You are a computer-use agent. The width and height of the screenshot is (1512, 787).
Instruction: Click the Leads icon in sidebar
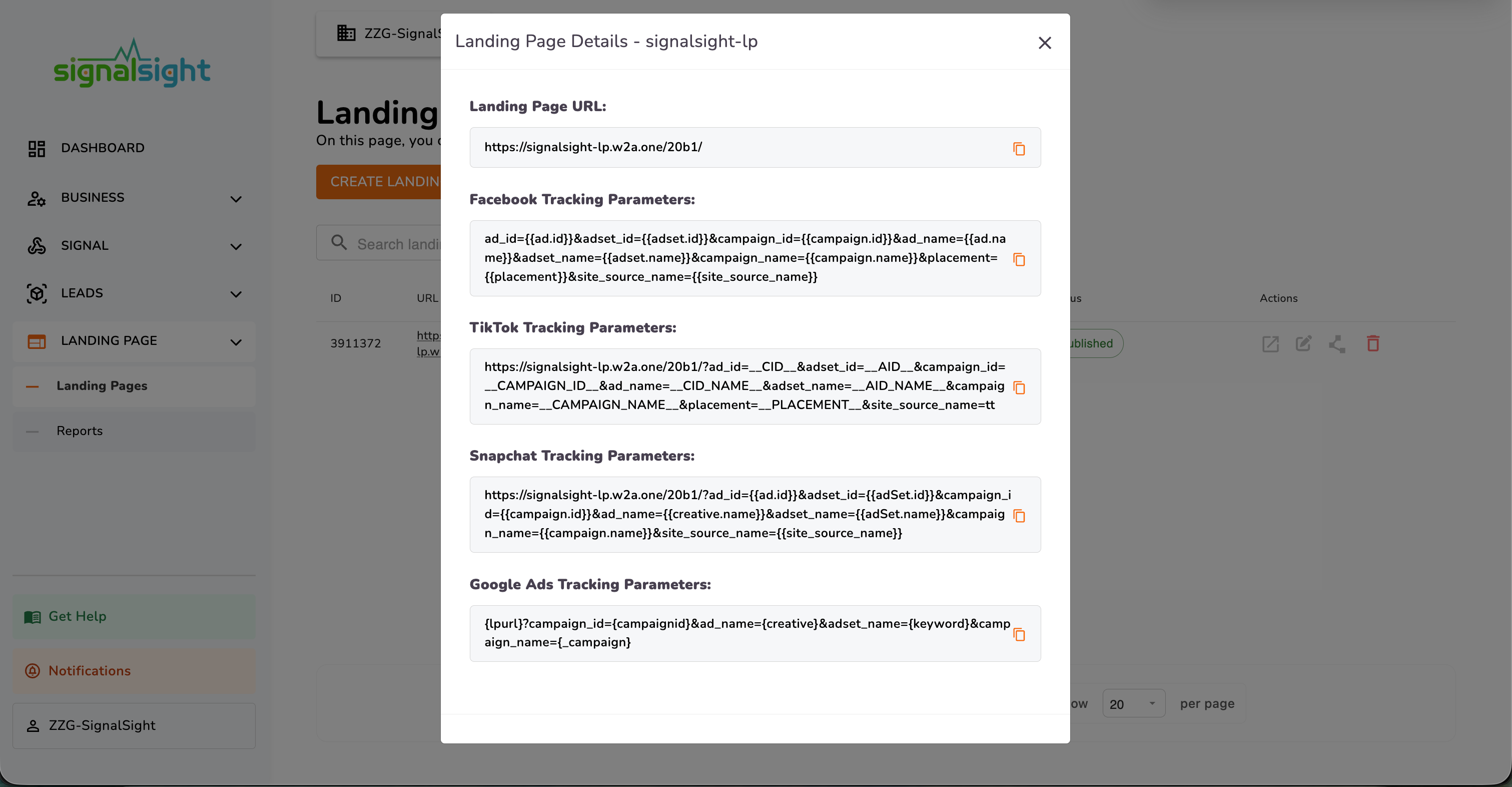[37, 293]
